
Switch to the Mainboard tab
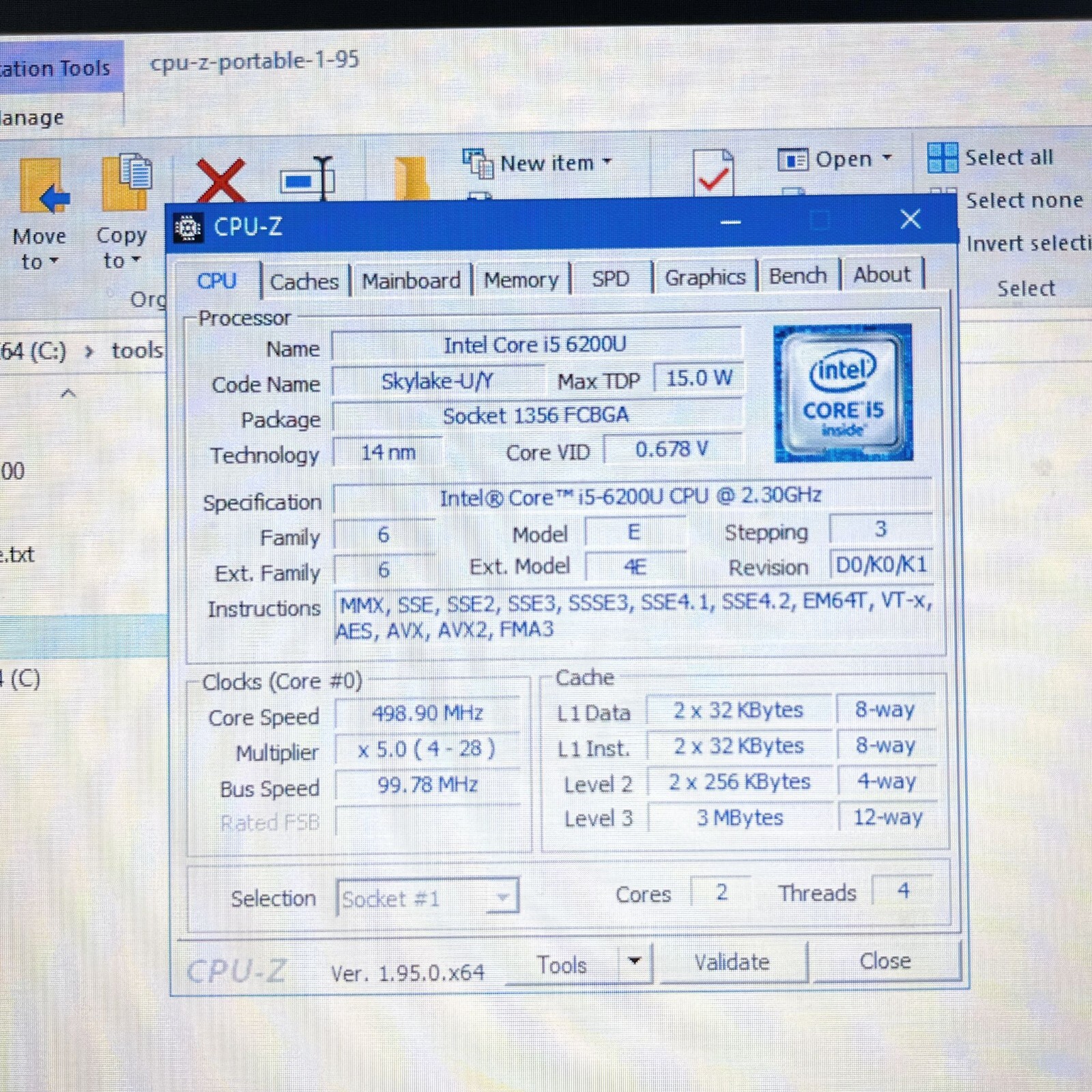[x=411, y=281]
